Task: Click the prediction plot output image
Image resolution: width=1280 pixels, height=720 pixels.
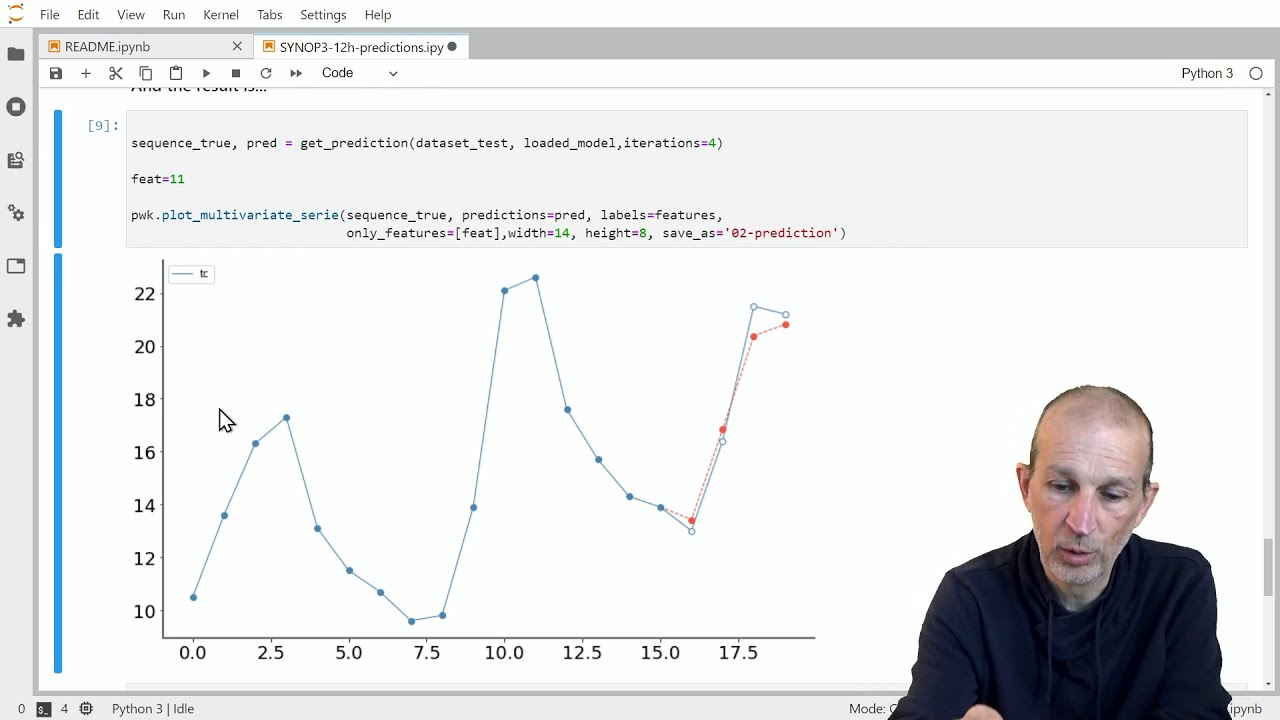Action: click(x=476, y=463)
